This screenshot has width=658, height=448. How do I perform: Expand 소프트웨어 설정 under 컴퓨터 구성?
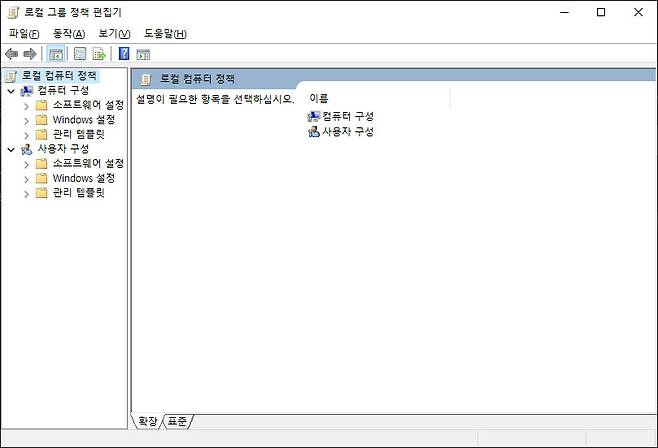(26, 106)
